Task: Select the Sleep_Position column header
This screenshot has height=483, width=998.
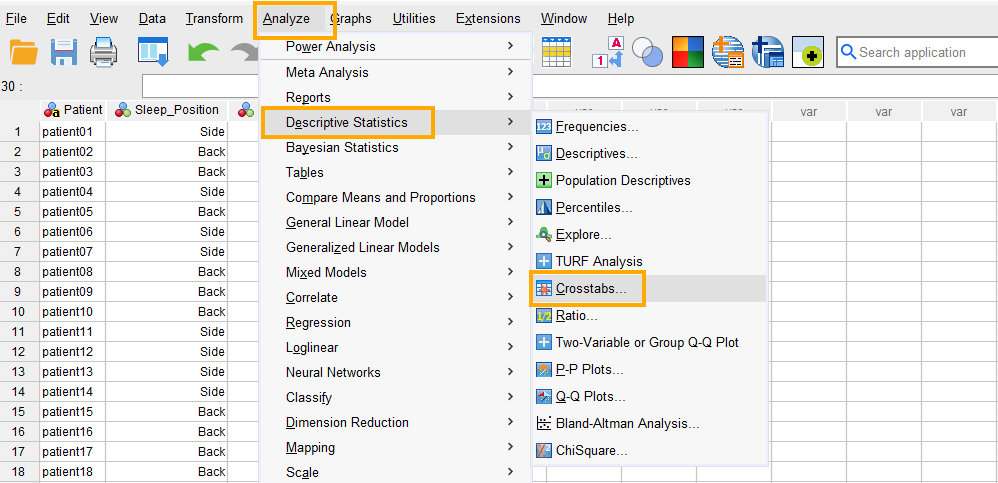Action: 167,110
